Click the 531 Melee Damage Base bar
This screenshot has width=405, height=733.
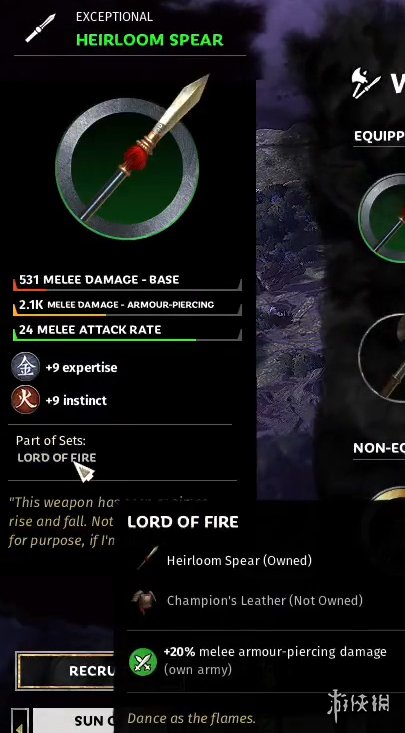pyautogui.click(x=127, y=281)
